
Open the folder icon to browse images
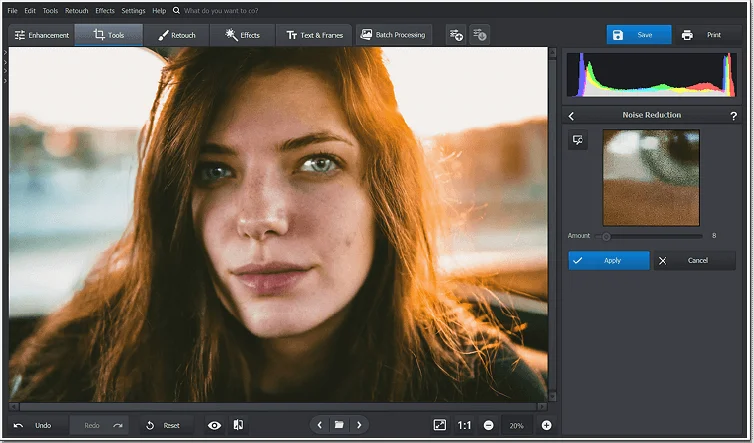point(339,425)
